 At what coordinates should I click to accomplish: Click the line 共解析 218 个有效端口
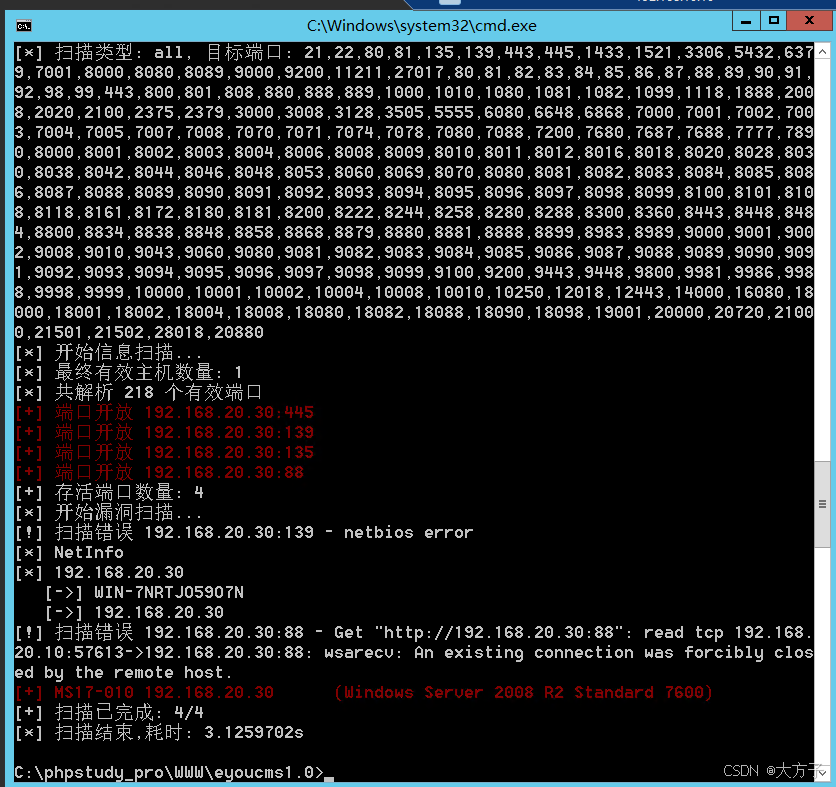(139, 392)
